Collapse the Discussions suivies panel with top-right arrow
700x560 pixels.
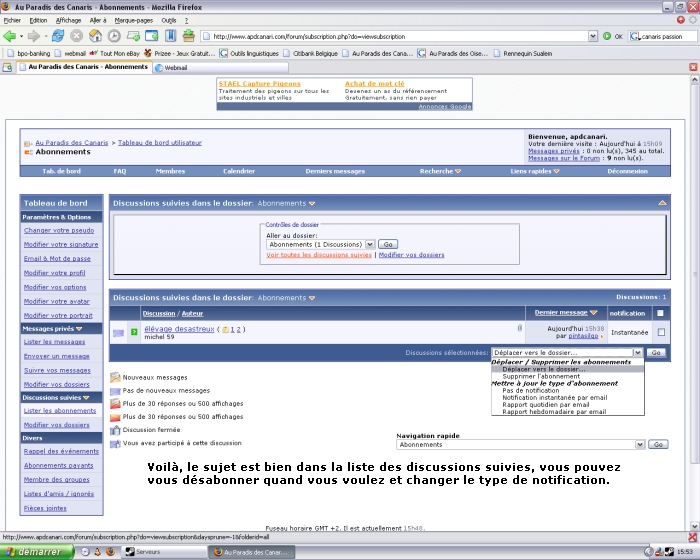coord(662,203)
